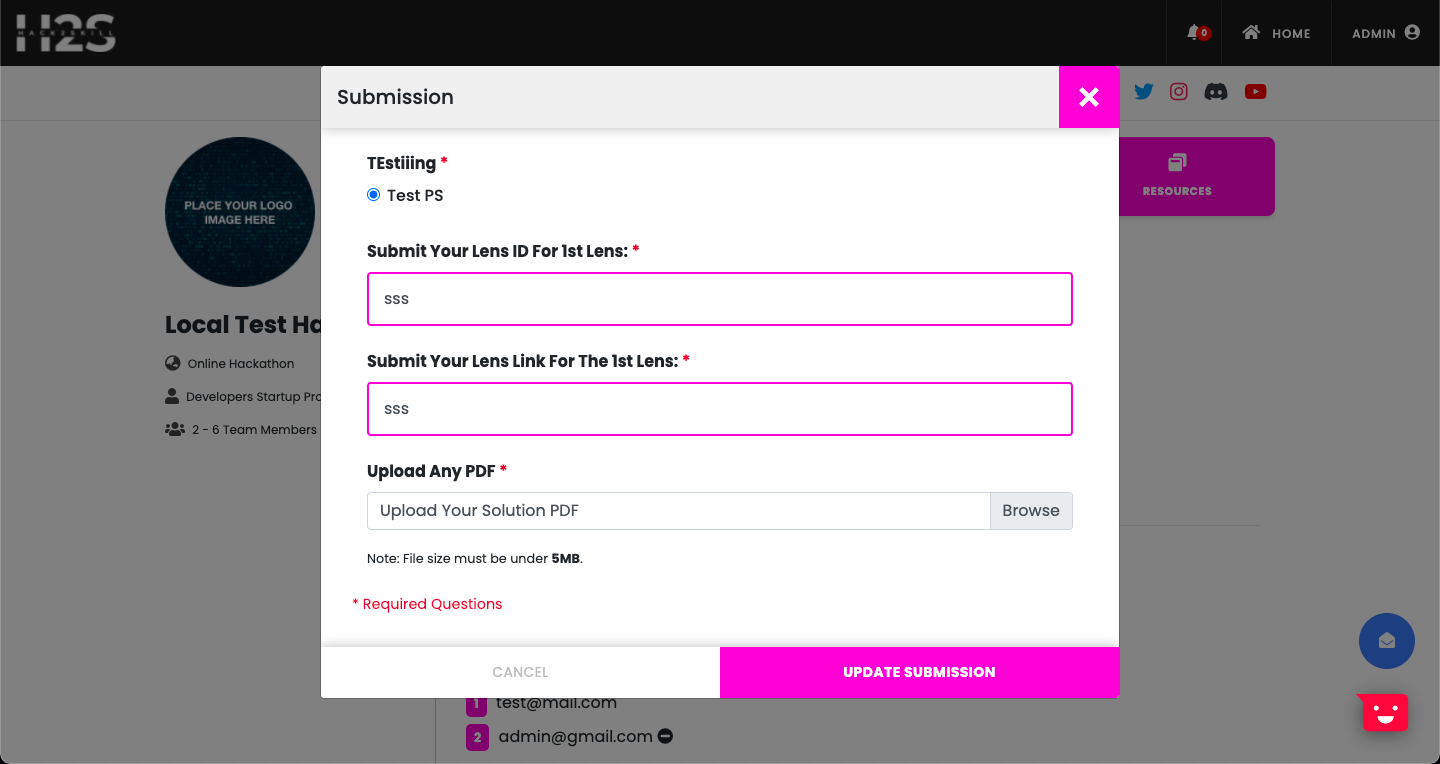Viewport: 1440px width, 764px height.
Task: Remove admin@gmail.com with the minus icon
Action: tap(665, 736)
